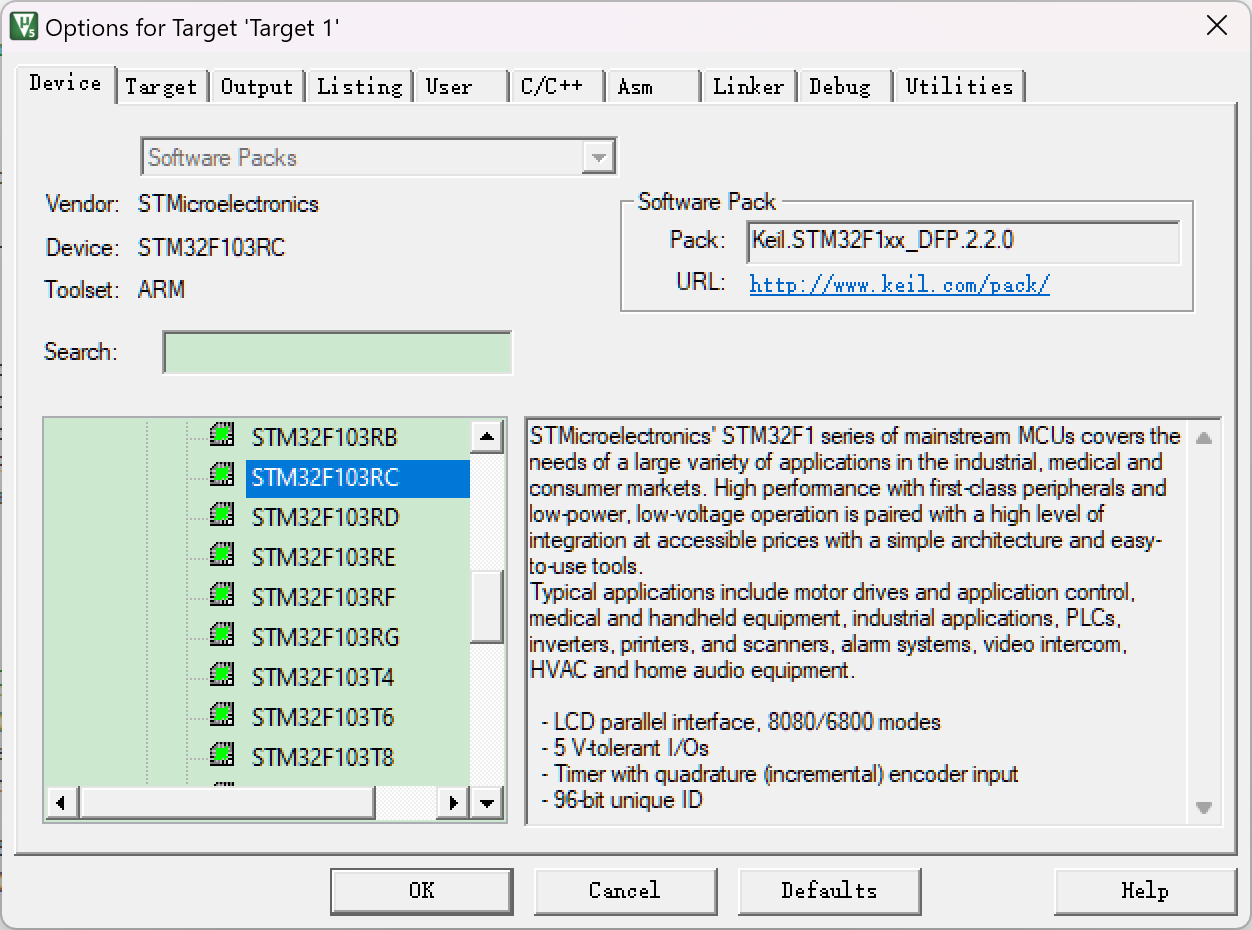The height and width of the screenshot is (930, 1252).
Task: Click the Help button
Action: (x=1145, y=891)
